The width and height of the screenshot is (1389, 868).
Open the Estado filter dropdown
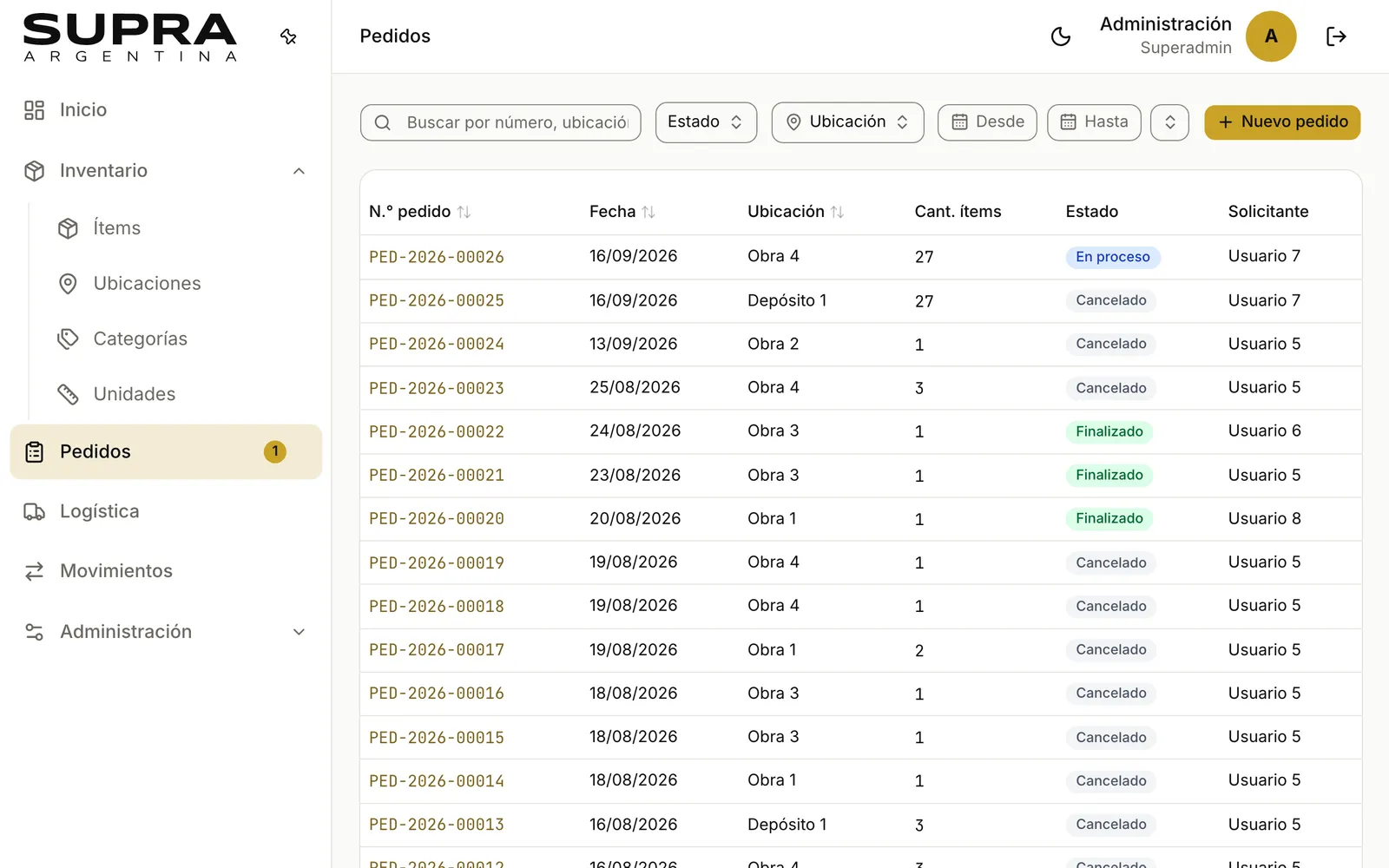(x=706, y=122)
